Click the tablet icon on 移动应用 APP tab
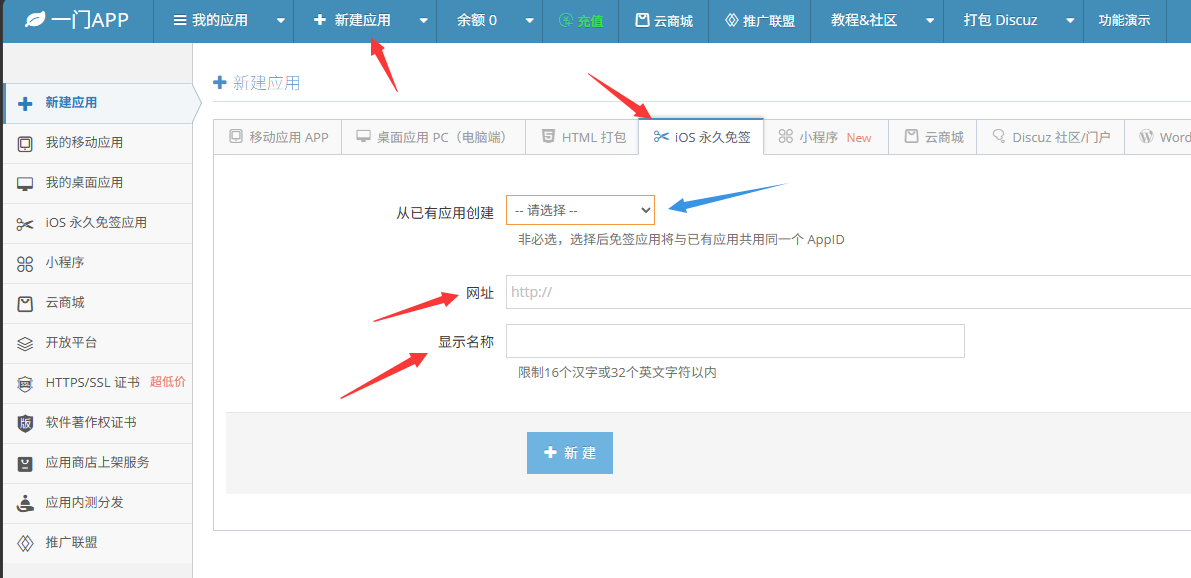The width and height of the screenshot is (1191, 578). tap(235, 137)
